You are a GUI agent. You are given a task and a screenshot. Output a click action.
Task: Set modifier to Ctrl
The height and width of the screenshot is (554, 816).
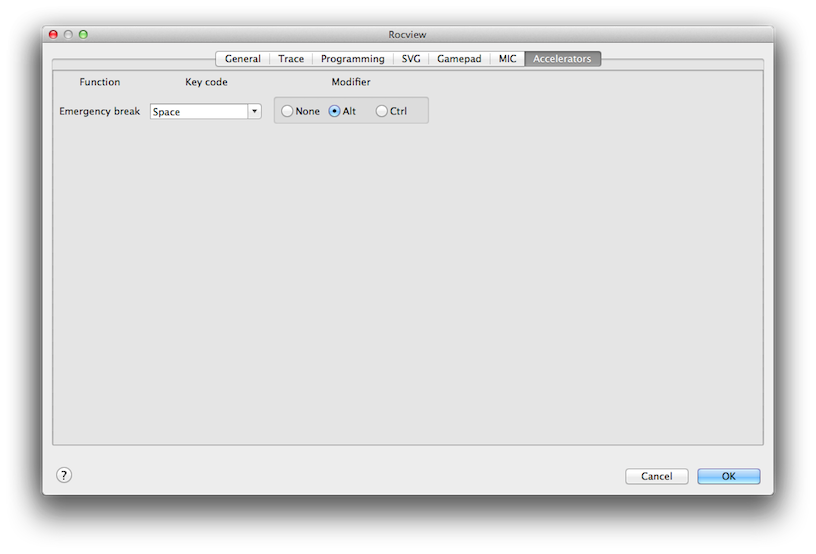click(382, 111)
